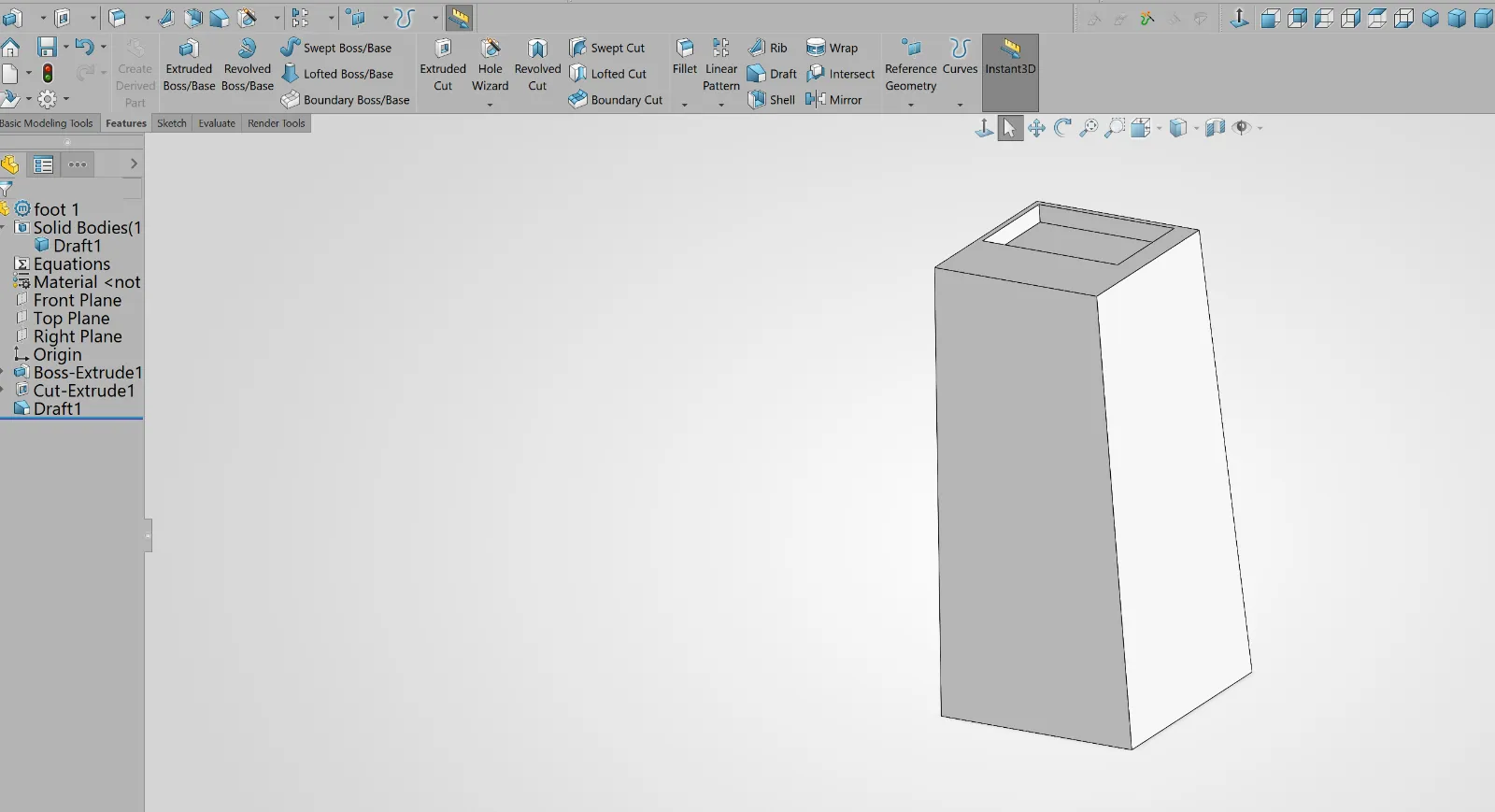Open Curves dropdown arrow
Viewport: 1495px width, 812px height.
(x=960, y=105)
